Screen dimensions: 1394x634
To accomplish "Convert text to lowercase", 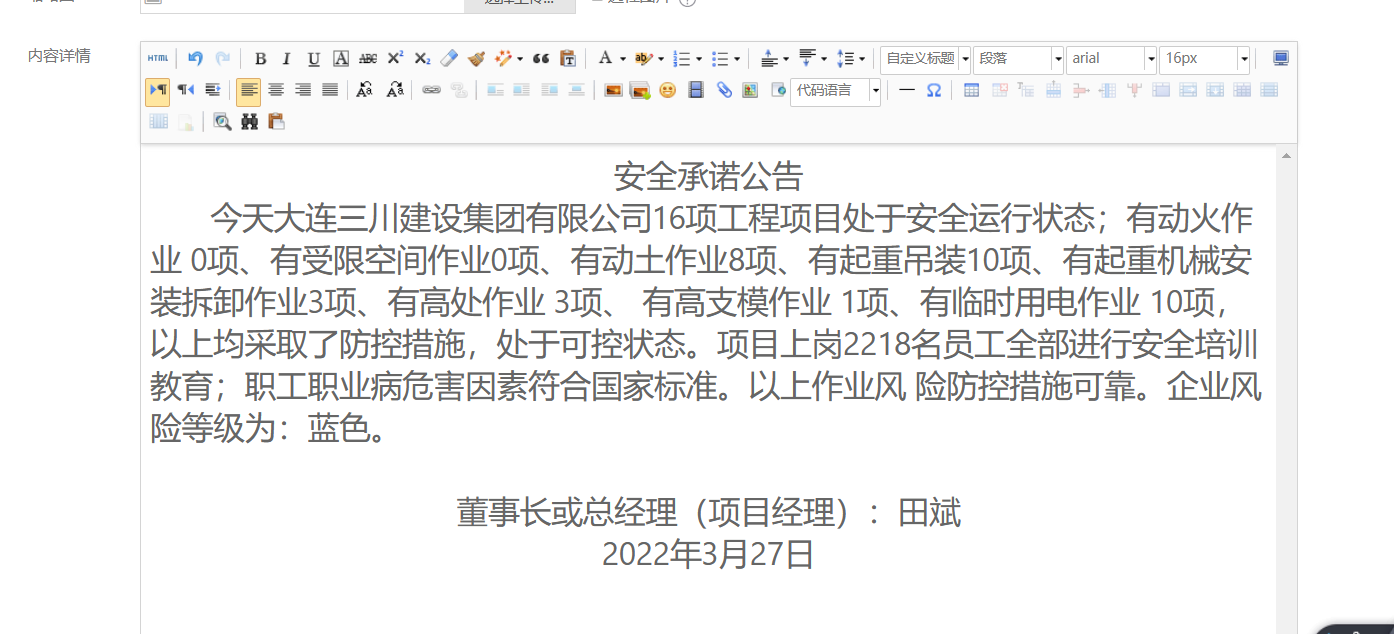I will click(x=394, y=90).
